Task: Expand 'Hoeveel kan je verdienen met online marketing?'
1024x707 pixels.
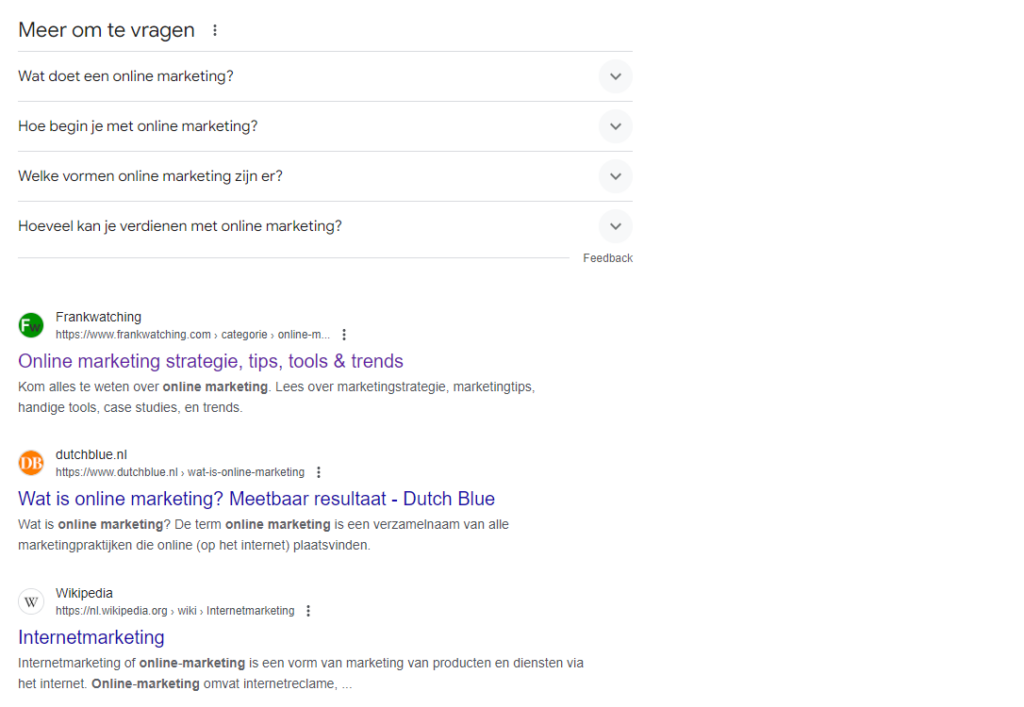Action: [x=615, y=226]
